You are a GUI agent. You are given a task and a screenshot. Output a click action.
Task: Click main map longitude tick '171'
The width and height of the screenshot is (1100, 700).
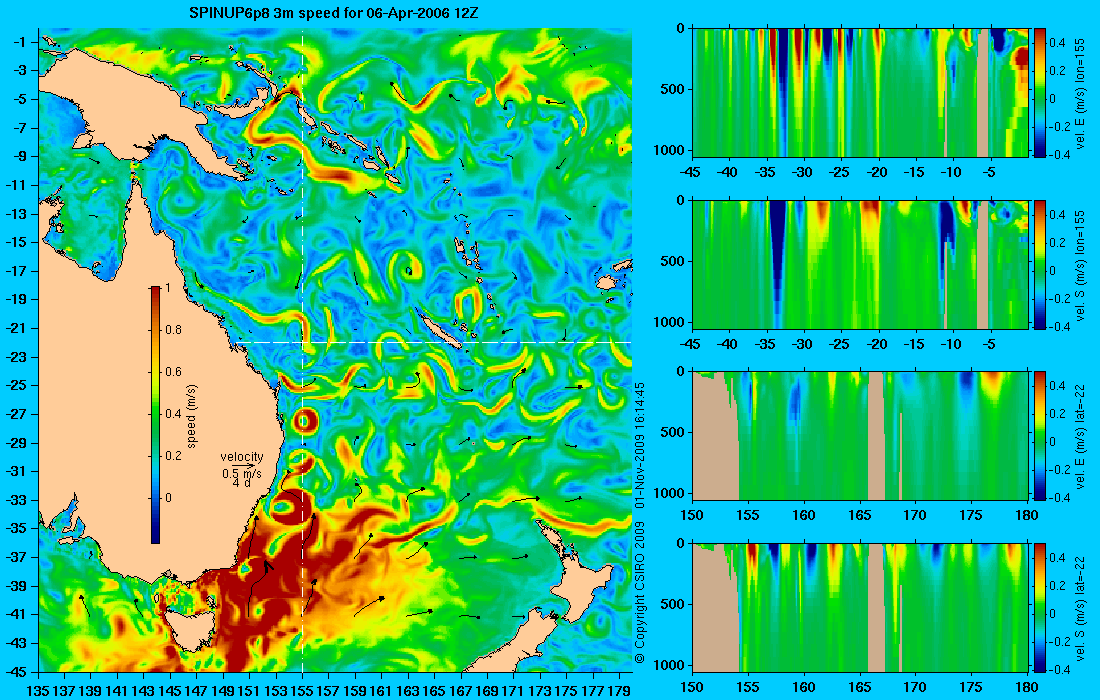click(x=514, y=691)
